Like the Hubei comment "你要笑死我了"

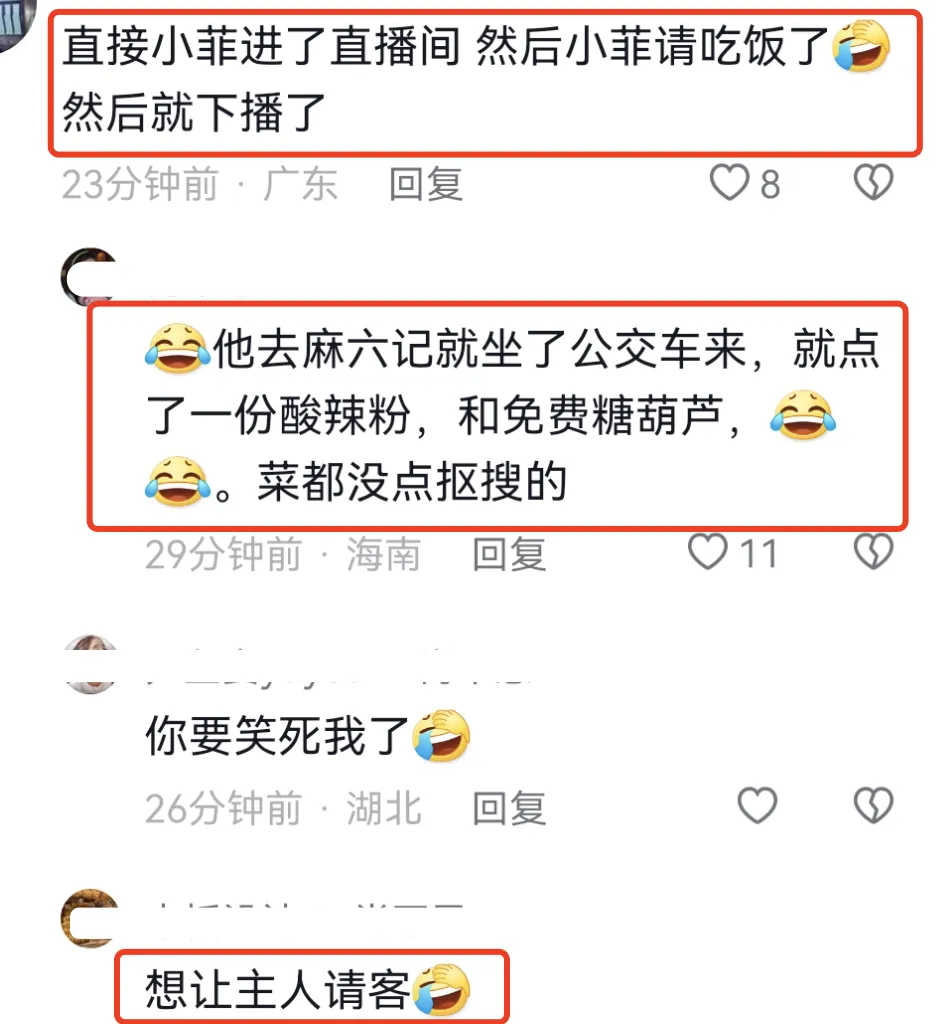(x=757, y=805)
